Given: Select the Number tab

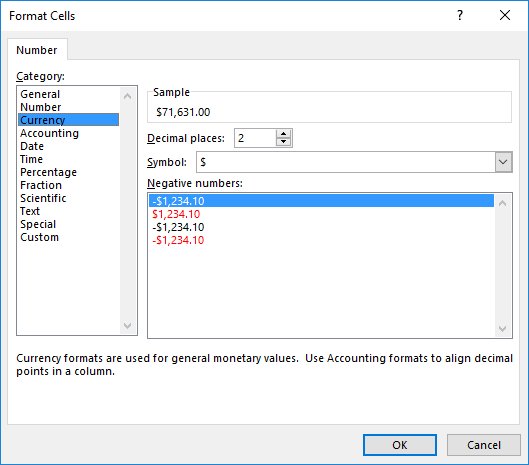Looking at the screenshot, I should 37,50.
